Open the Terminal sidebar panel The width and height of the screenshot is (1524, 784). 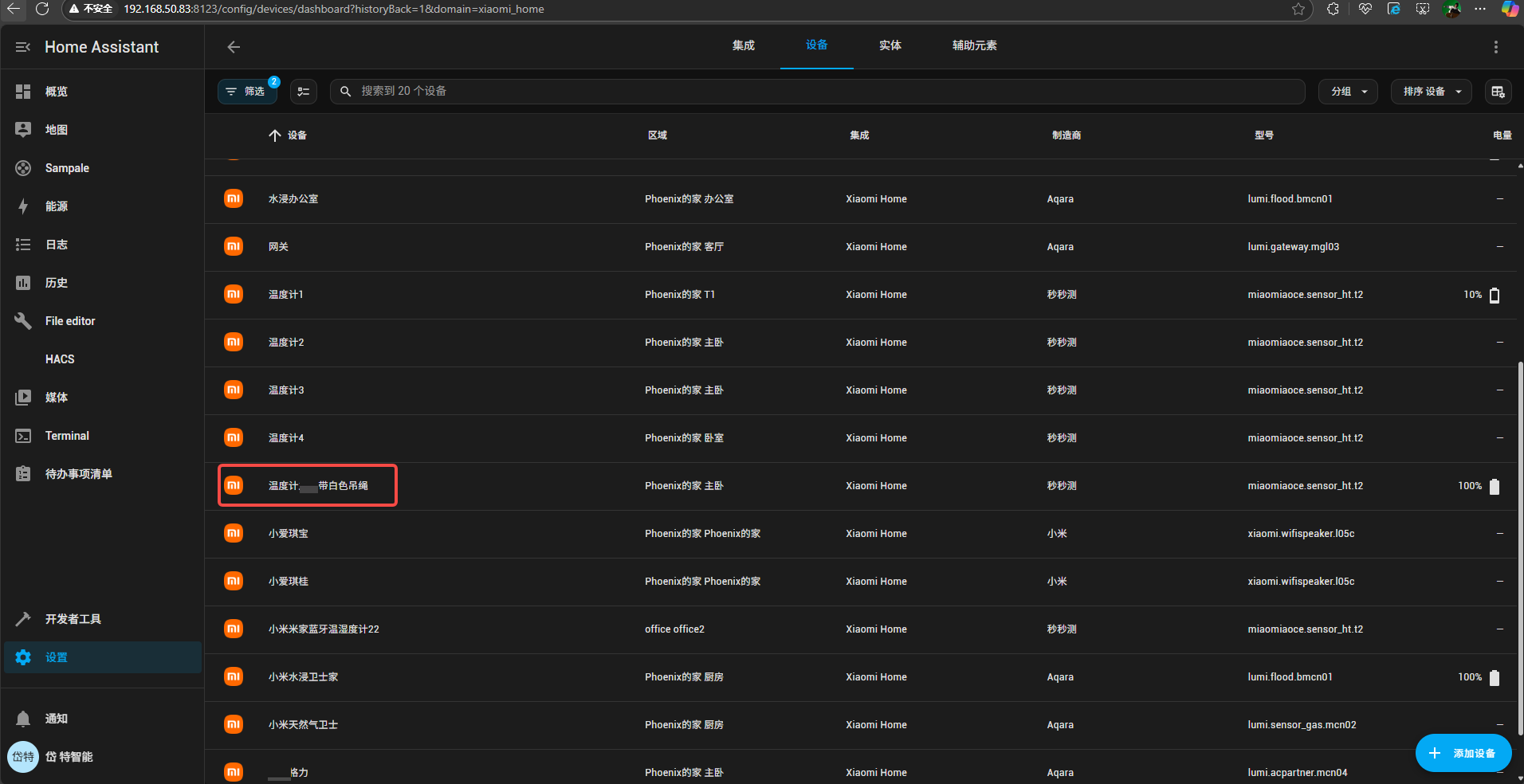coord(67,436)
